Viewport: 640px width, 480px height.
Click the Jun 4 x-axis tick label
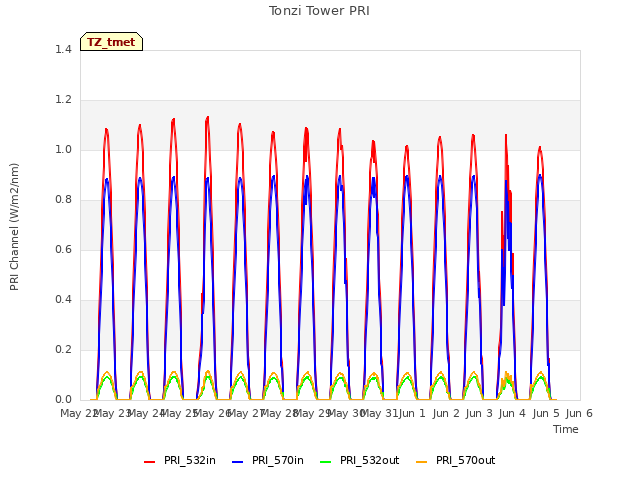(512, 413)
